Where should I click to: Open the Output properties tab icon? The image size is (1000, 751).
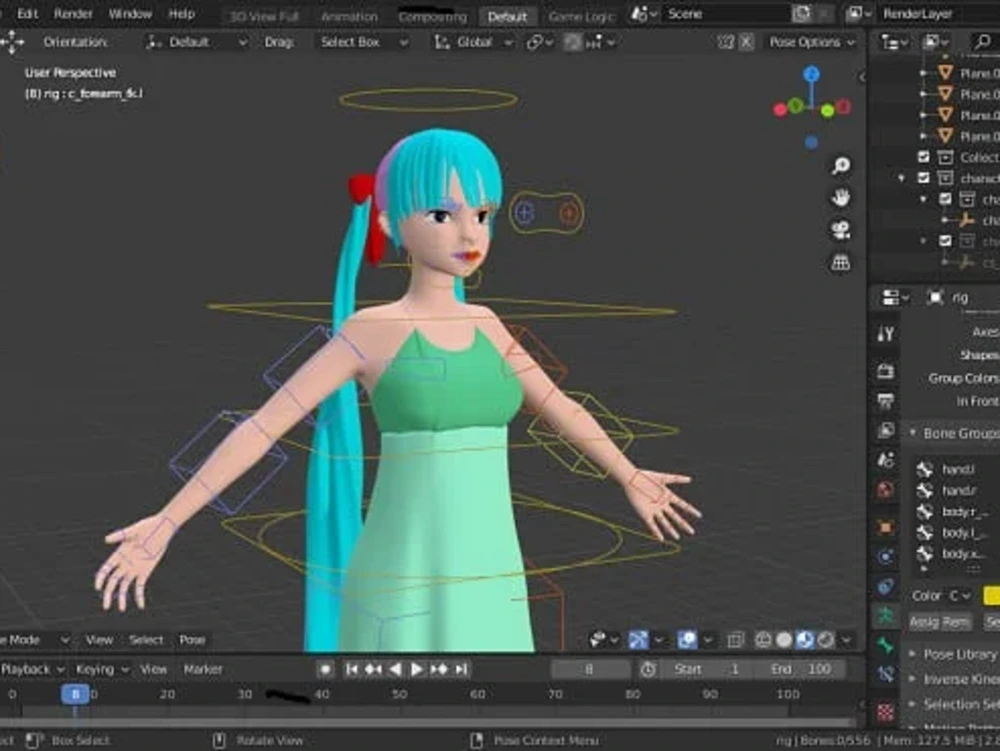[885, 401]
